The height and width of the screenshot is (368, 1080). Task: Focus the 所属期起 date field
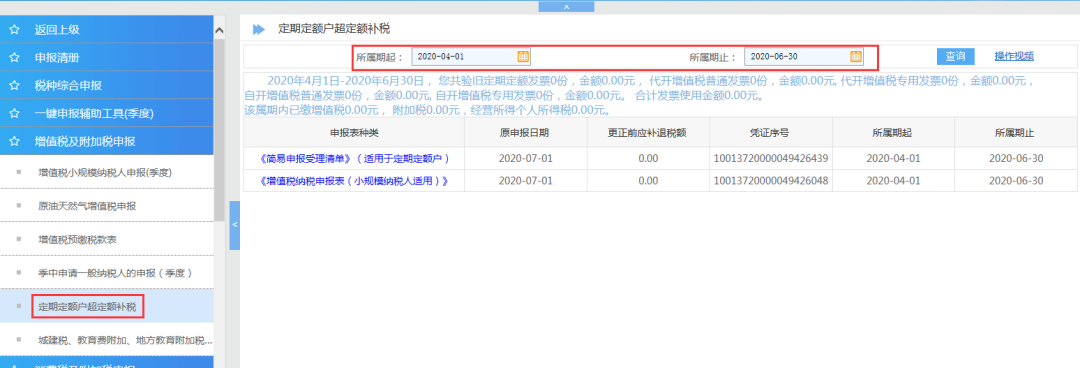[x=470, y=57]
